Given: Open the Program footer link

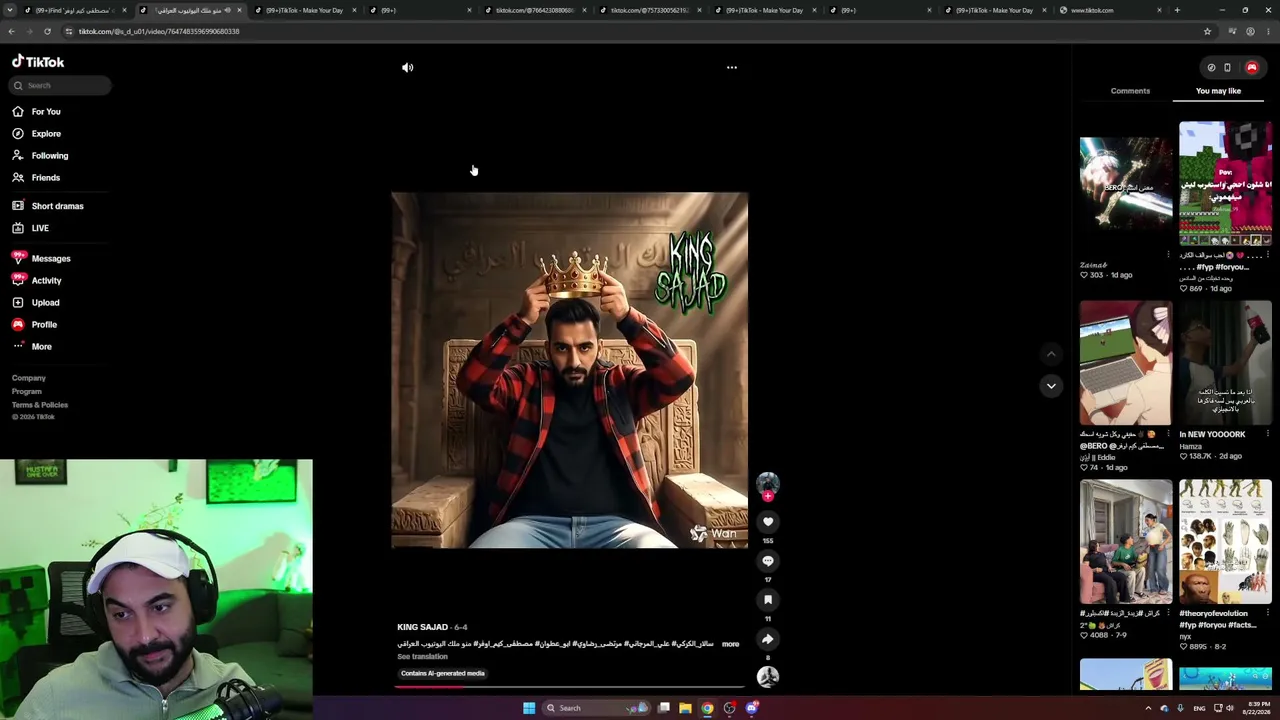Looking at the screenshot, I should click(27, 391).
